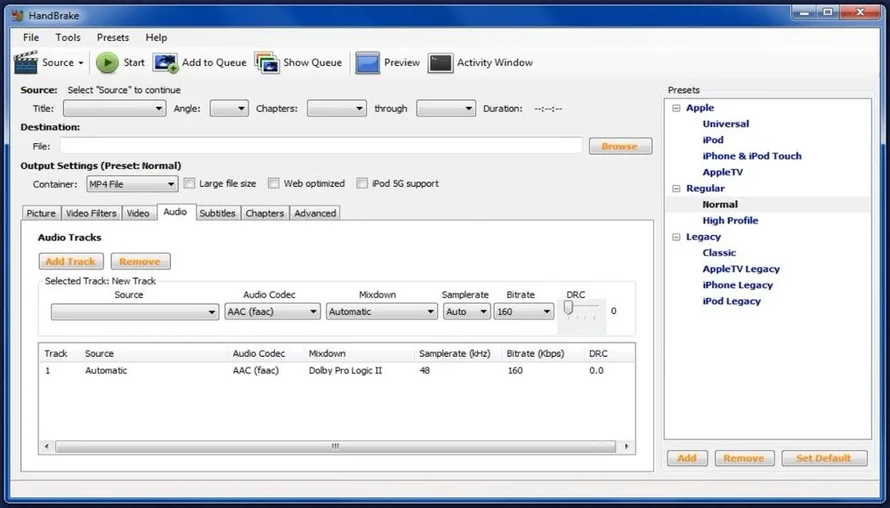Select the High Profile preset
Viewport: 890px width, 508px height.
pyautogui.click(x=731, y=221)
